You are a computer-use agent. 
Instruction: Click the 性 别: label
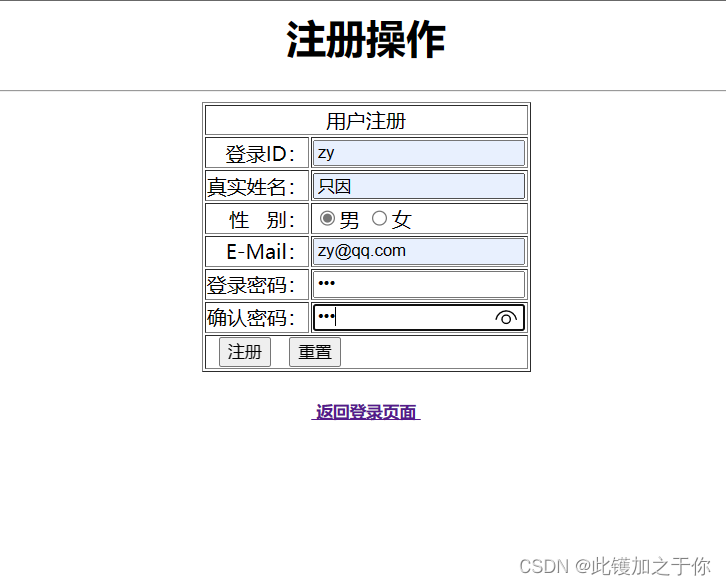click(x=262, y=220)
